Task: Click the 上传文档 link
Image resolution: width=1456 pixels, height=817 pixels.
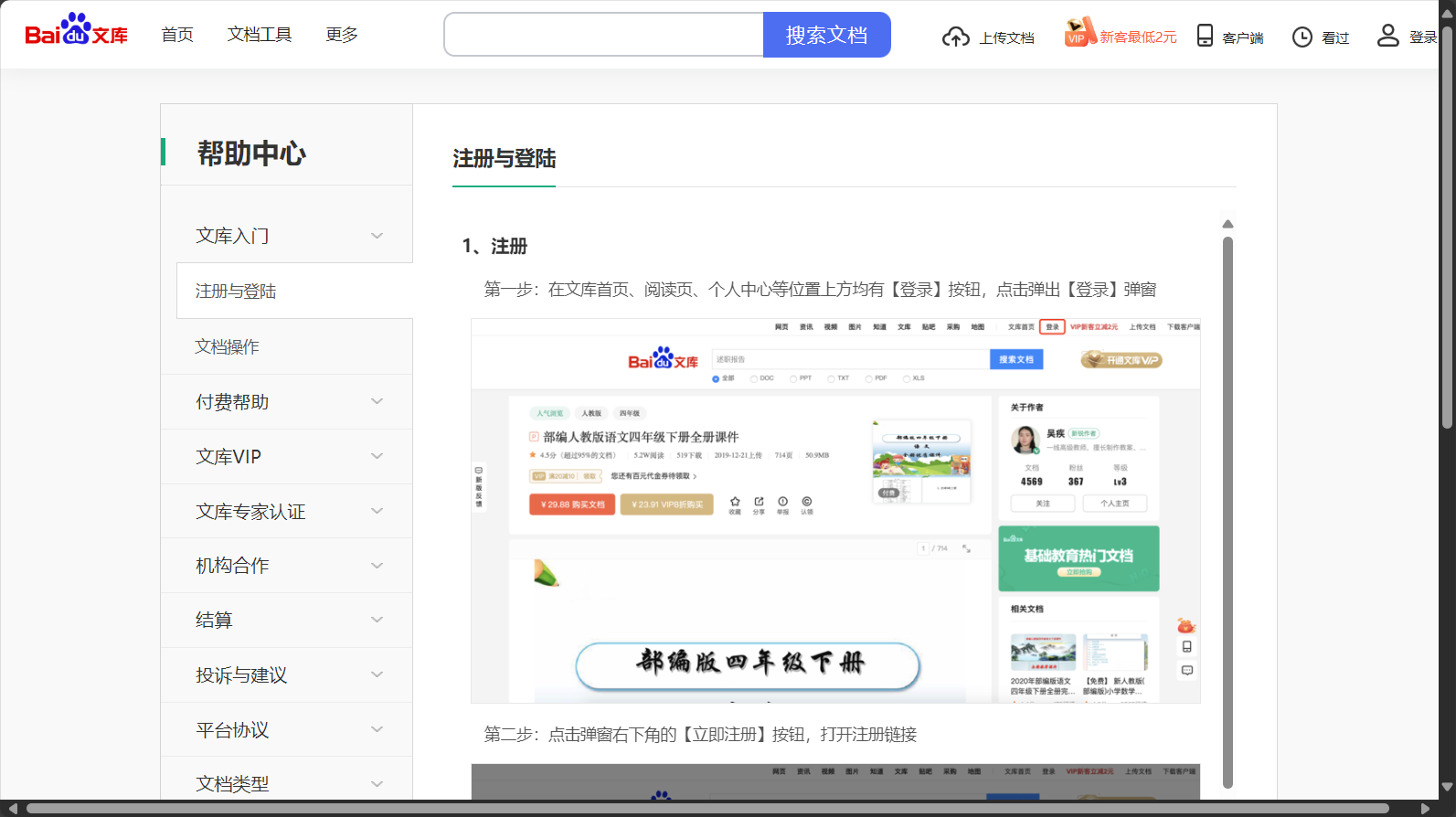Action: click(1007, 37)
